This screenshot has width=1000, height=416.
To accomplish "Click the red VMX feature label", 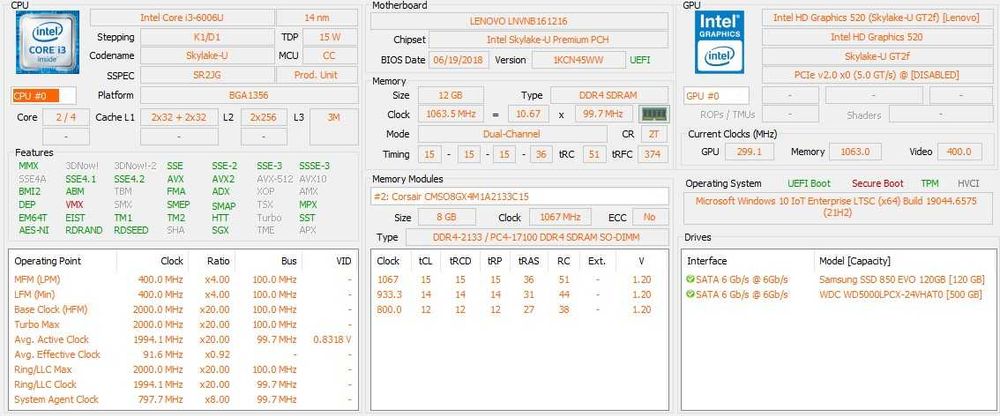I will coord(75,205).
